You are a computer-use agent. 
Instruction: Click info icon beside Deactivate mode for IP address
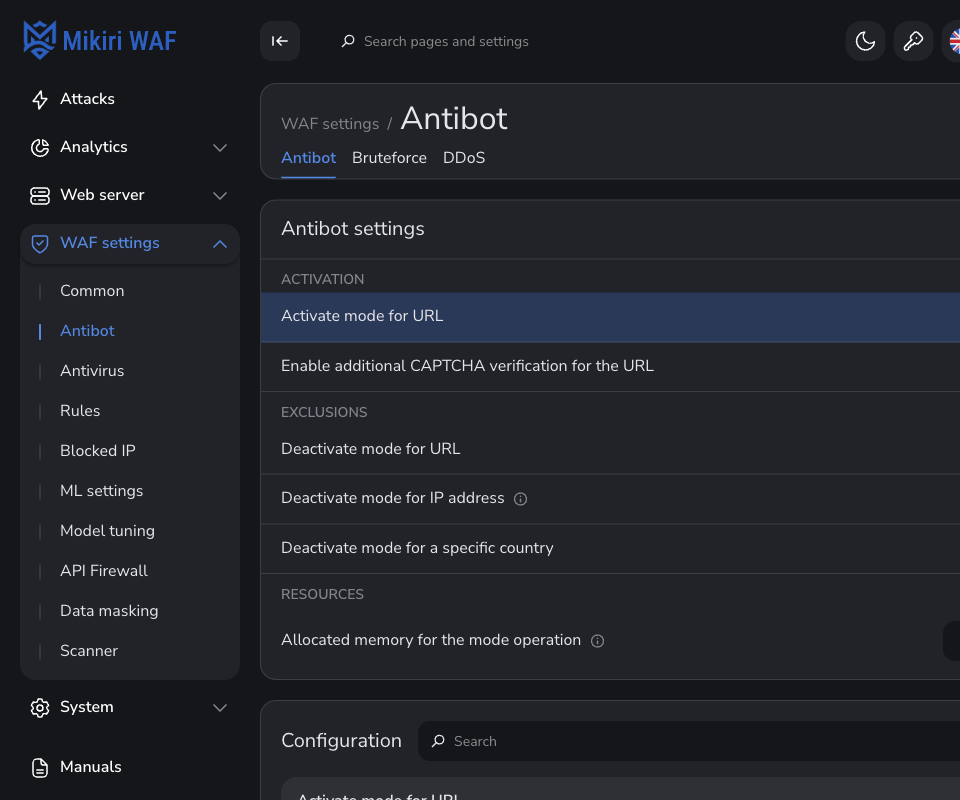(x=520, y=499)
